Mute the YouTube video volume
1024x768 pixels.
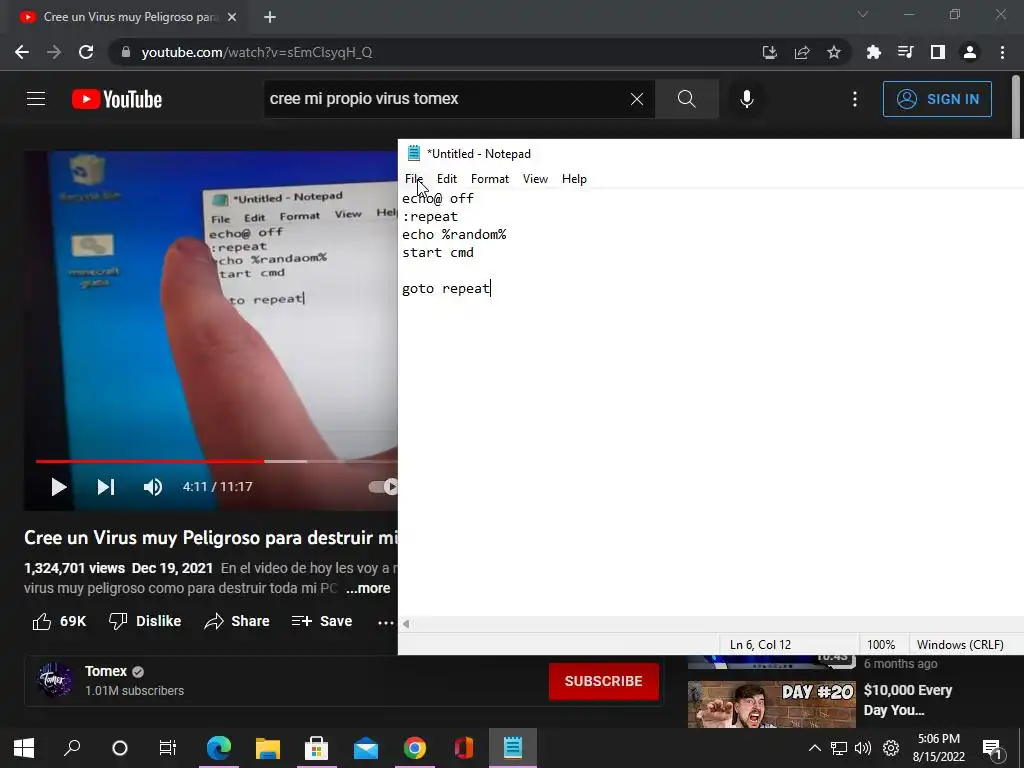pos(153,487)
